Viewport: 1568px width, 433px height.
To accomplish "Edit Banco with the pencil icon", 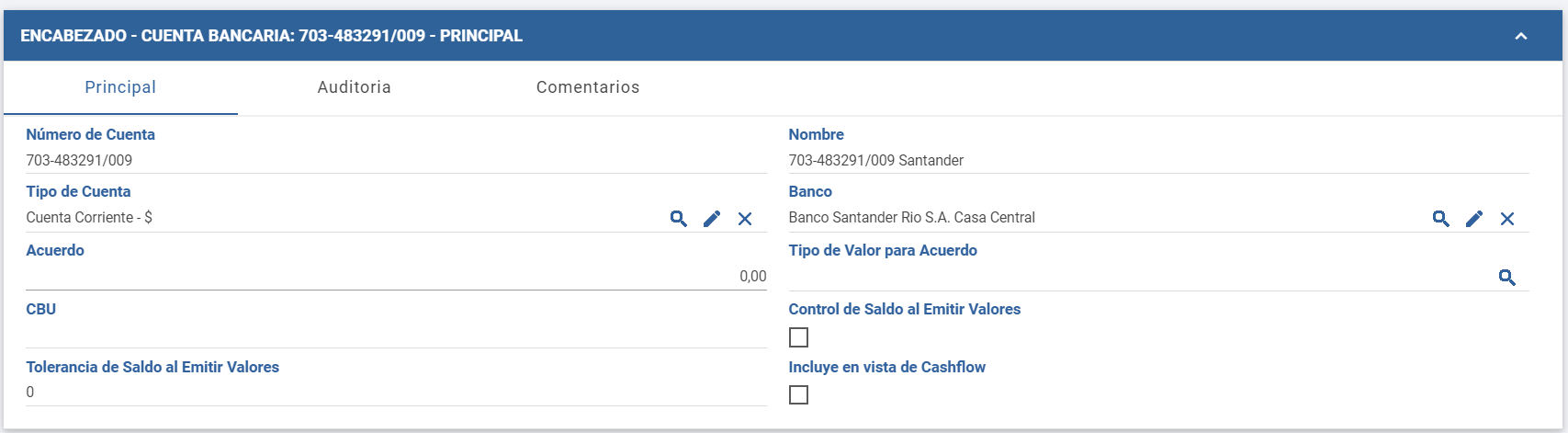I will click(x=1474, y=219).
